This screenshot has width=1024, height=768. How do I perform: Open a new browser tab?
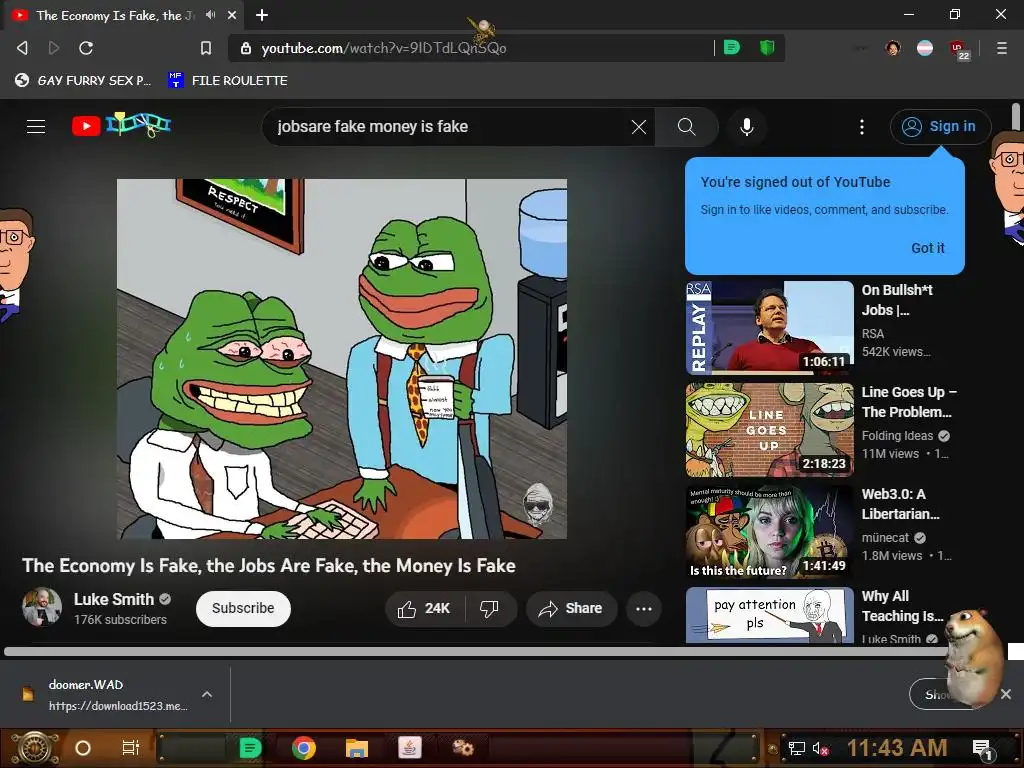[x=262, y=14]
